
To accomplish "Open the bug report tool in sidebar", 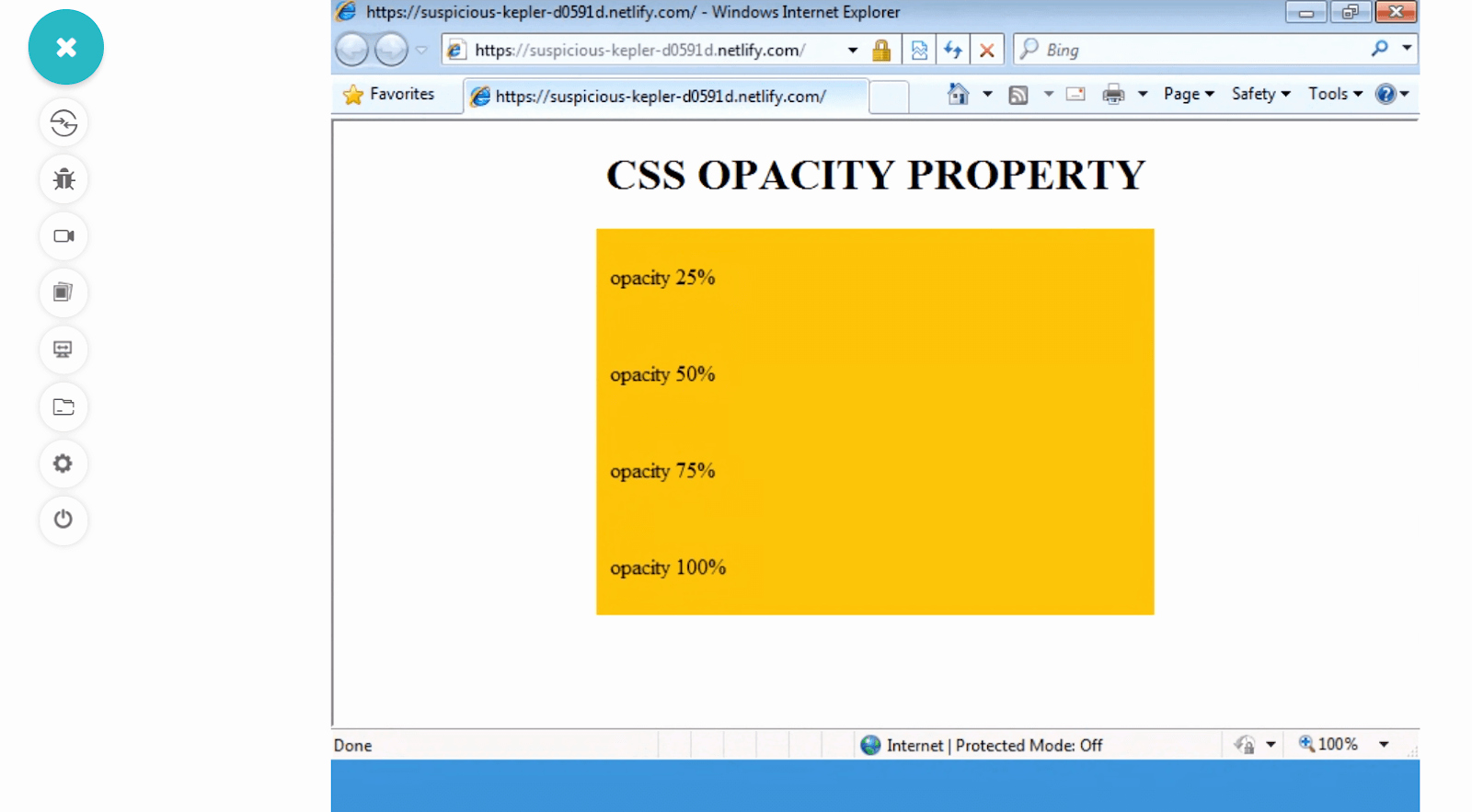I will tap(63, 179).
